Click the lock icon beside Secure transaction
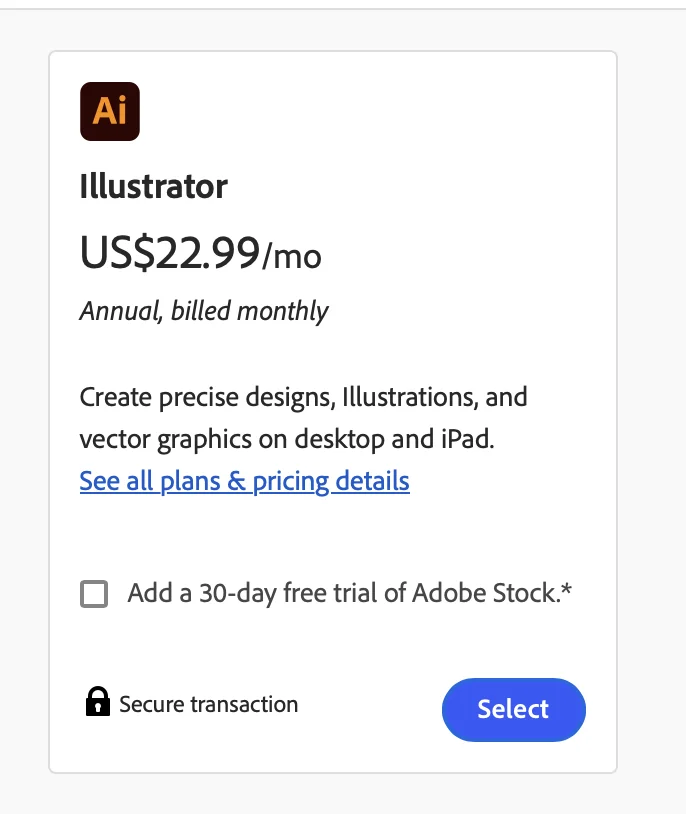The image size is (686, 814). pyautogui.click(x=97, y=702)
